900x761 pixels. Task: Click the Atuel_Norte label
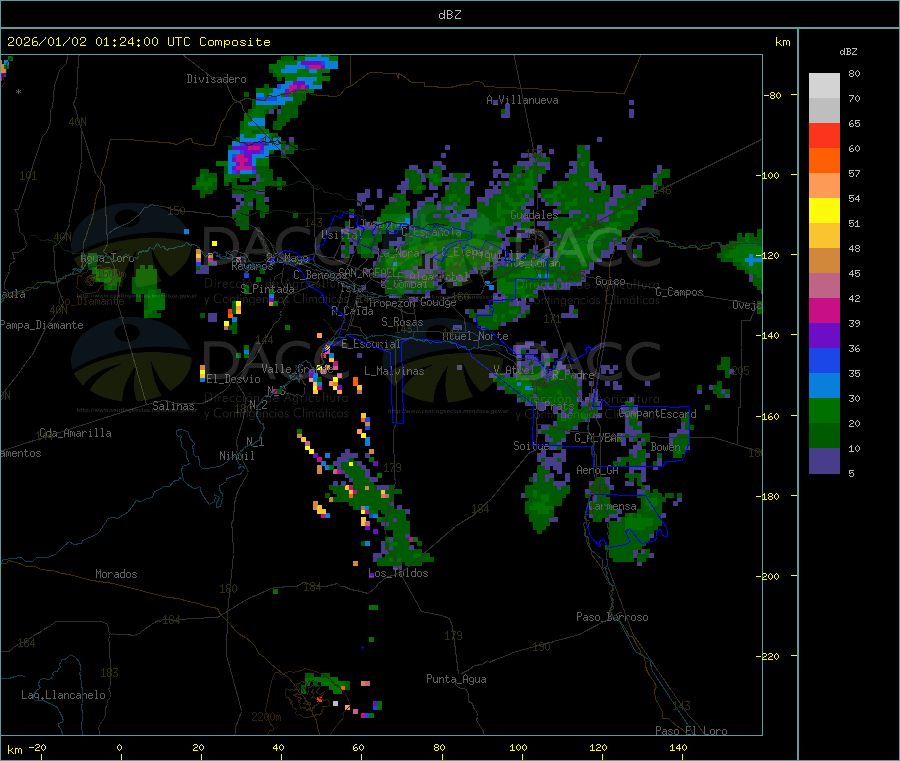pyautogui.click(x=475, y=336)
